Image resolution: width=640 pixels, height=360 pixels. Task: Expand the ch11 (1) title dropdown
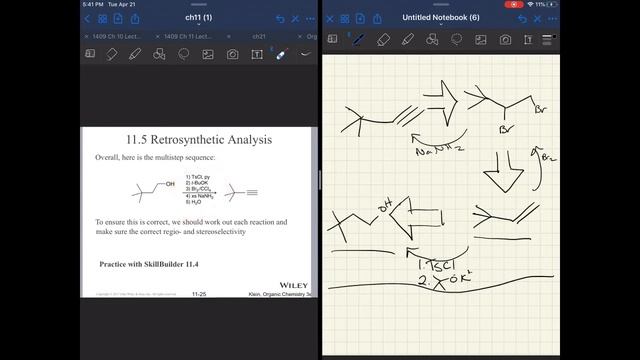(198, 24)
